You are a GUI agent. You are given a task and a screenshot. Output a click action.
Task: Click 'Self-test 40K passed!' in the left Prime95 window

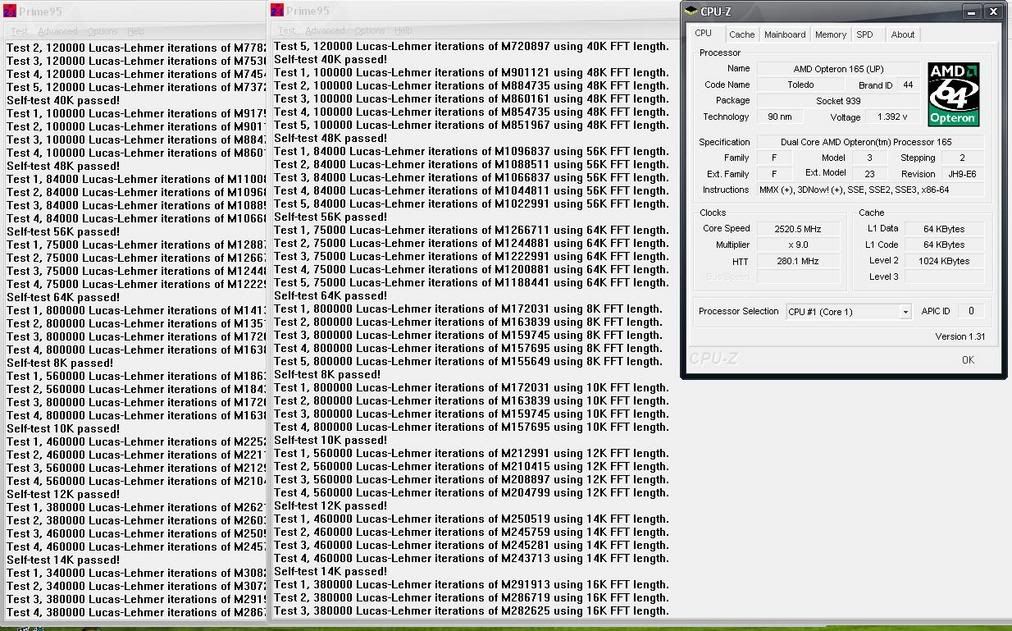coord(63,100)
